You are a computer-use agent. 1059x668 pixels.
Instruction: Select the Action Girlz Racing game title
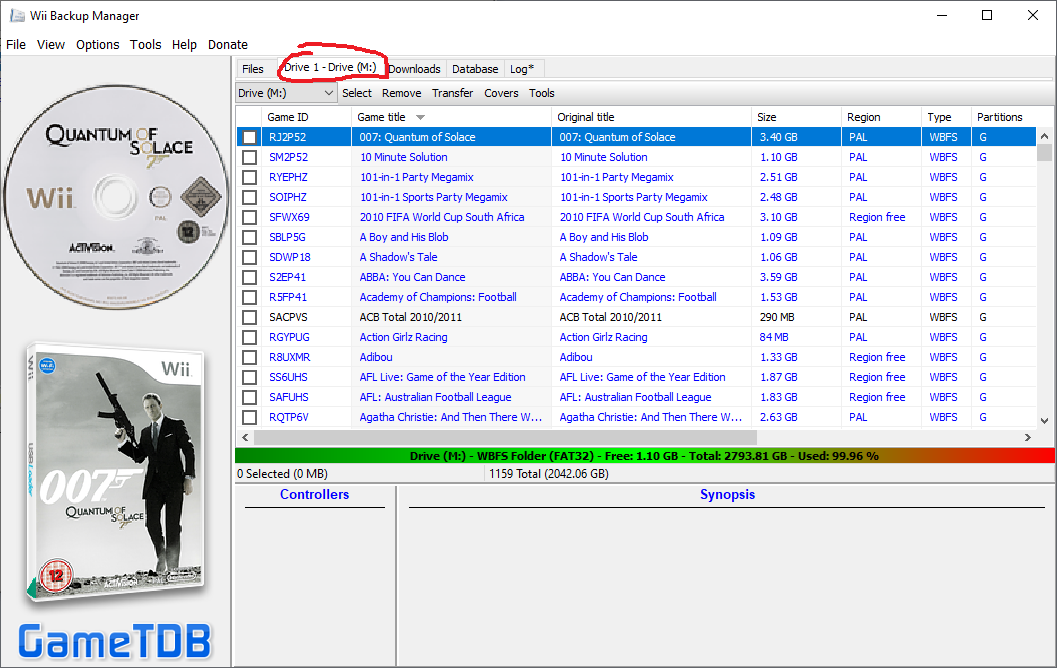point(403,337)
